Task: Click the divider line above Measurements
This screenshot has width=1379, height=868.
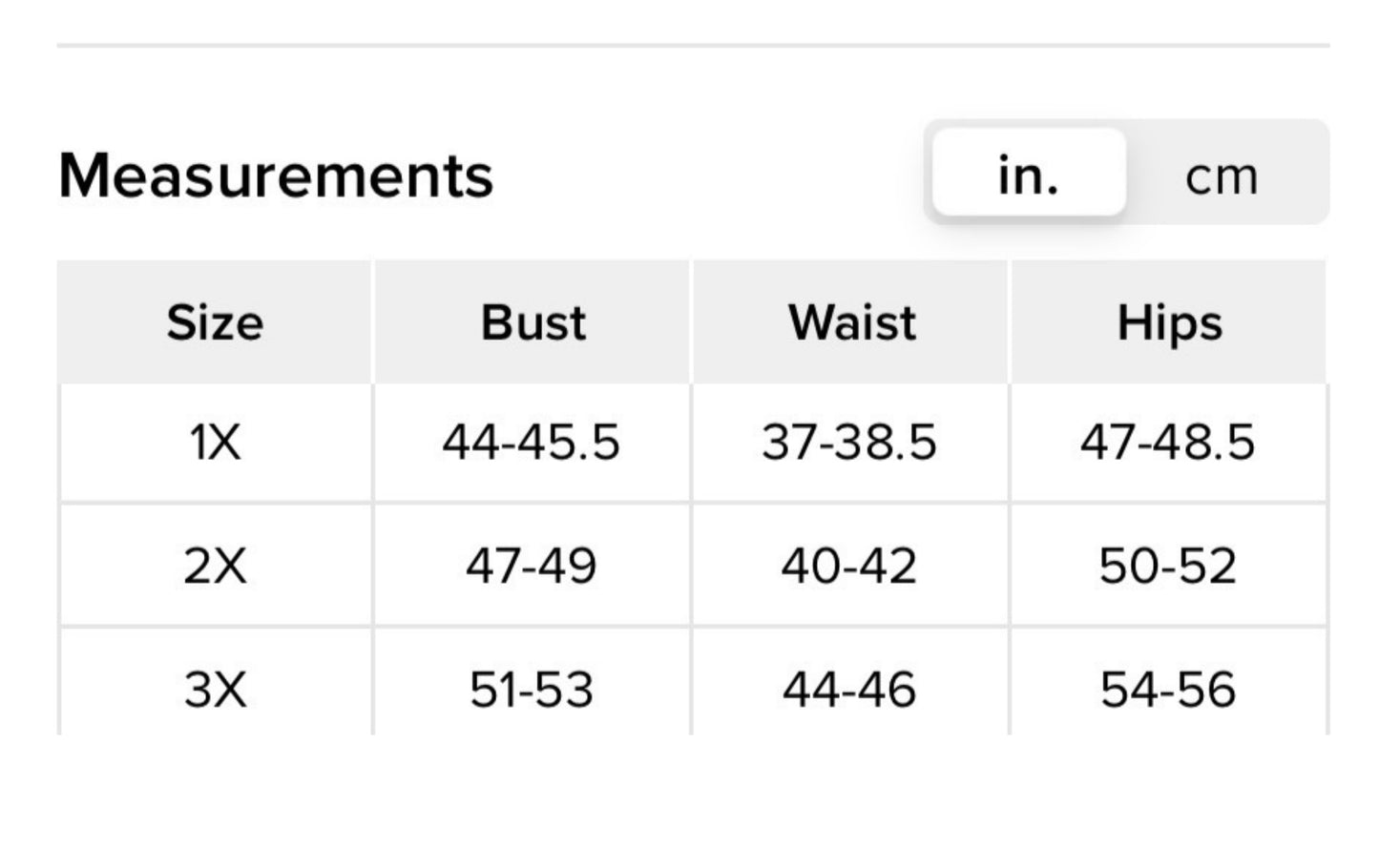Action: coord(693,45)
